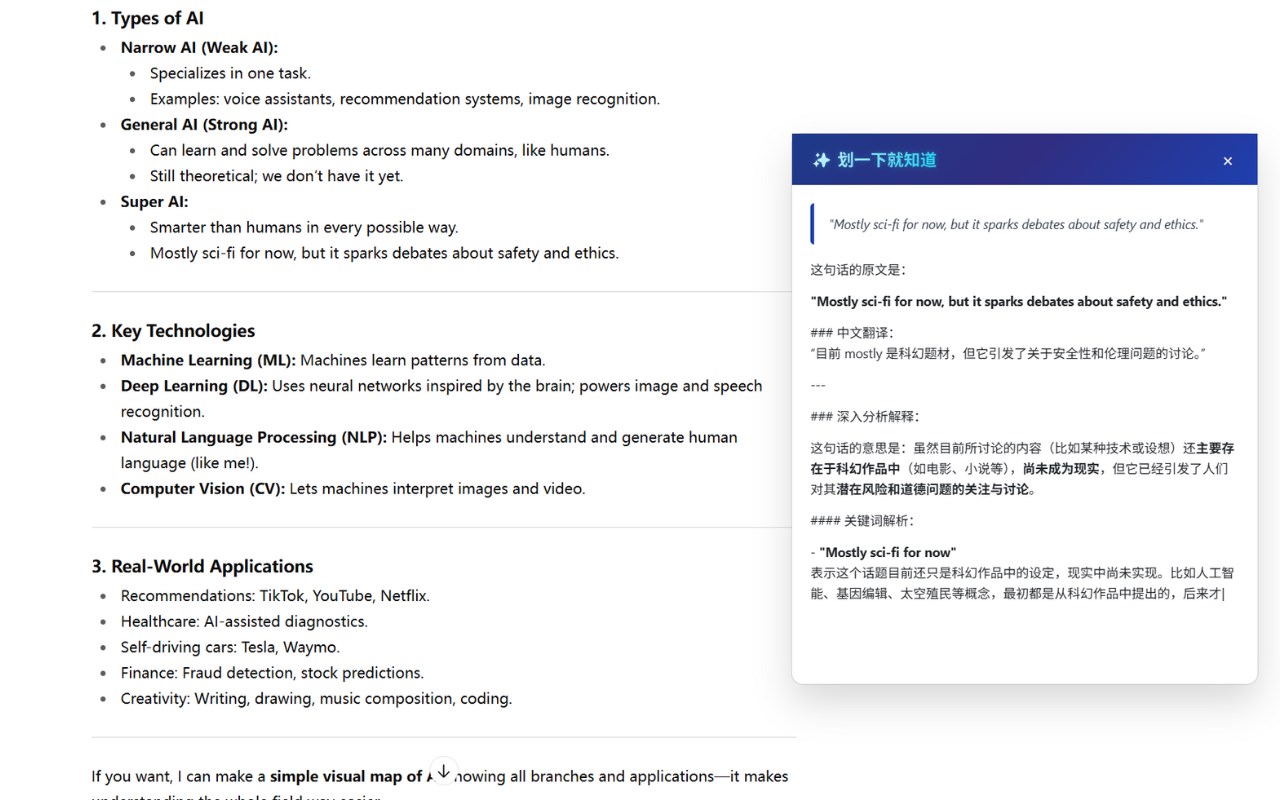Click 'Deep Learning (DL):' bold label
Screen dimensions: 1280x800
(x=194, y=386)
